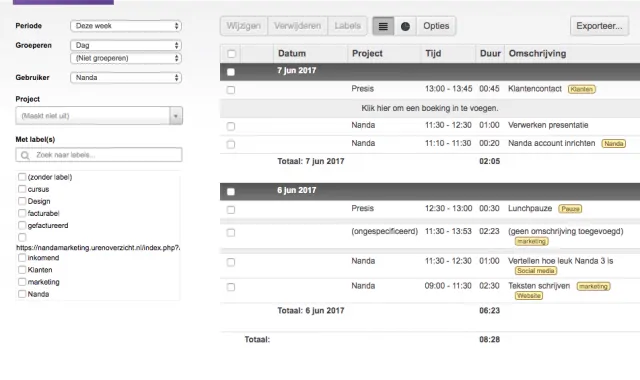Image resolution: width=640 pixels, height=380 pixels.
Task: Click 'Klik hier om een boeking in te voegen'
Action: click(x=430, y=108)
